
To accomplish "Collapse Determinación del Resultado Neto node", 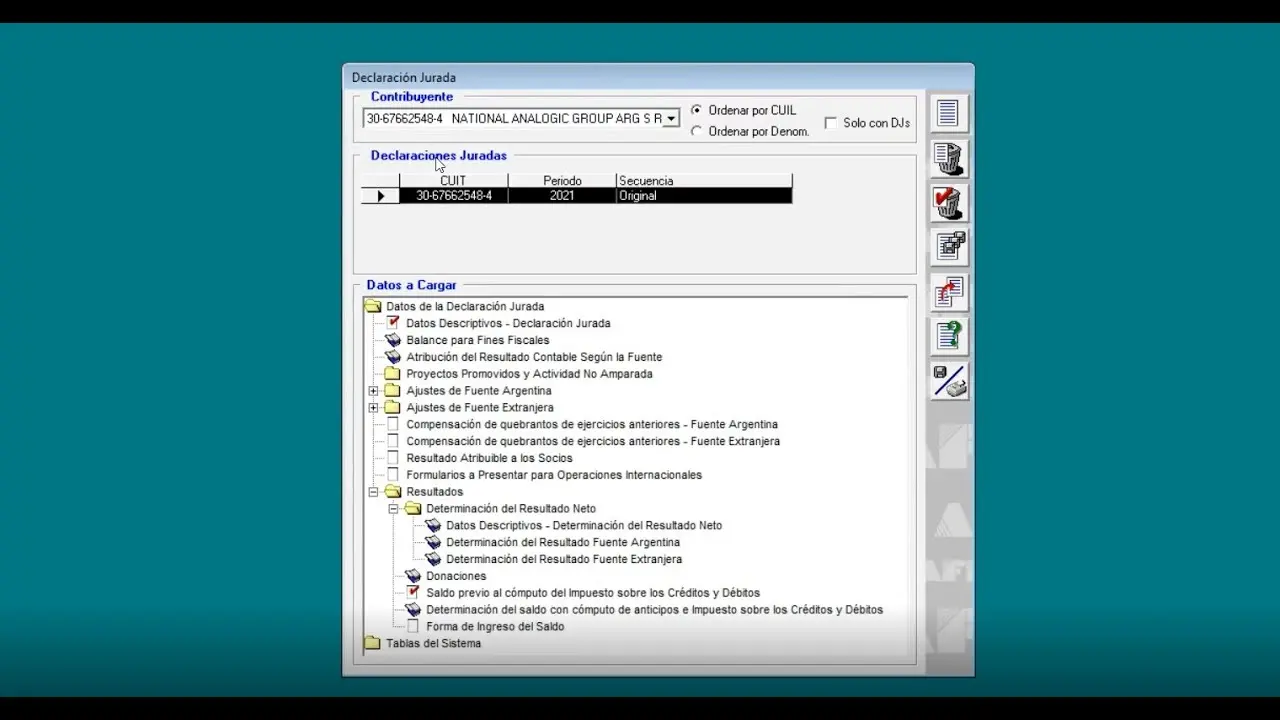I will click(393, 509).
